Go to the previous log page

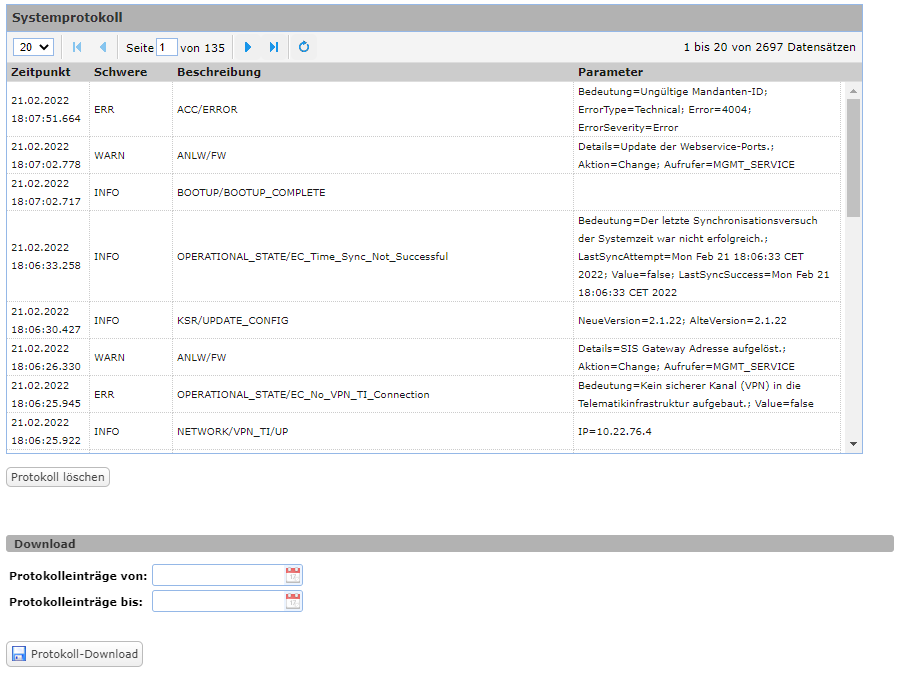pos(102,47)
